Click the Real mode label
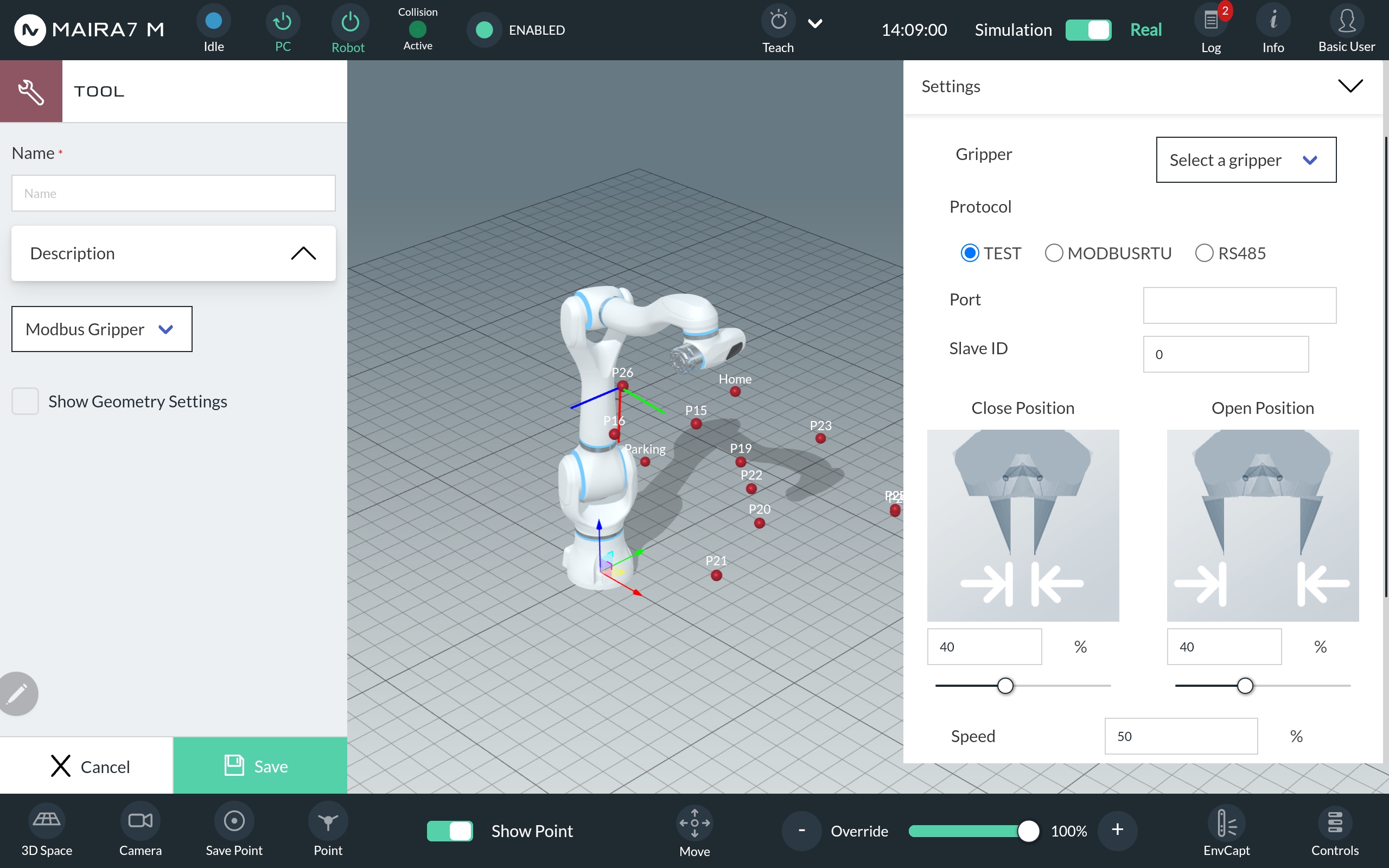1389x868 pixels. [1145, 30]
